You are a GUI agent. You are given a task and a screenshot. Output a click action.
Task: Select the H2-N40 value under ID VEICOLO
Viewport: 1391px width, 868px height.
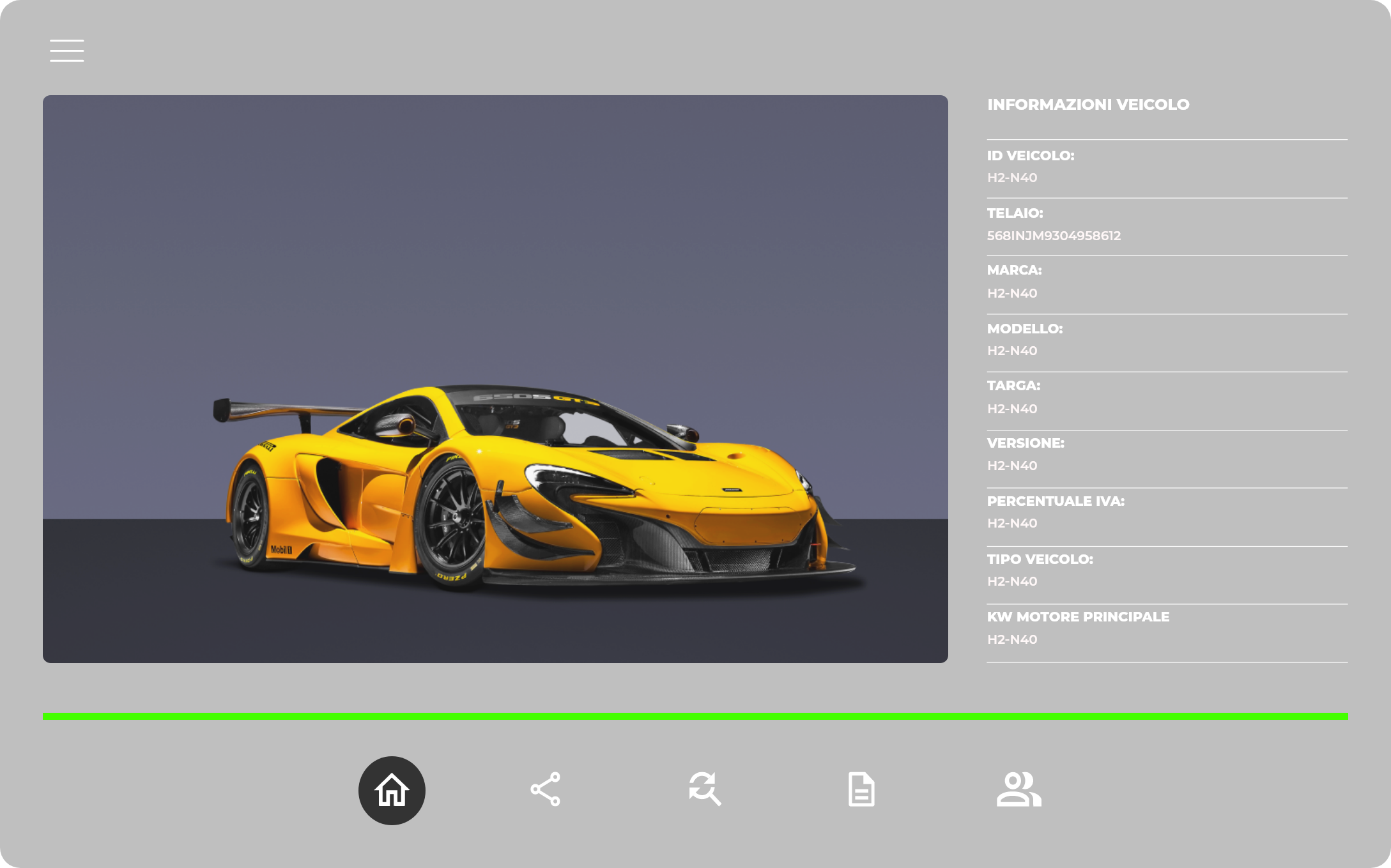pyautogui.click(x=1012, y=178)
